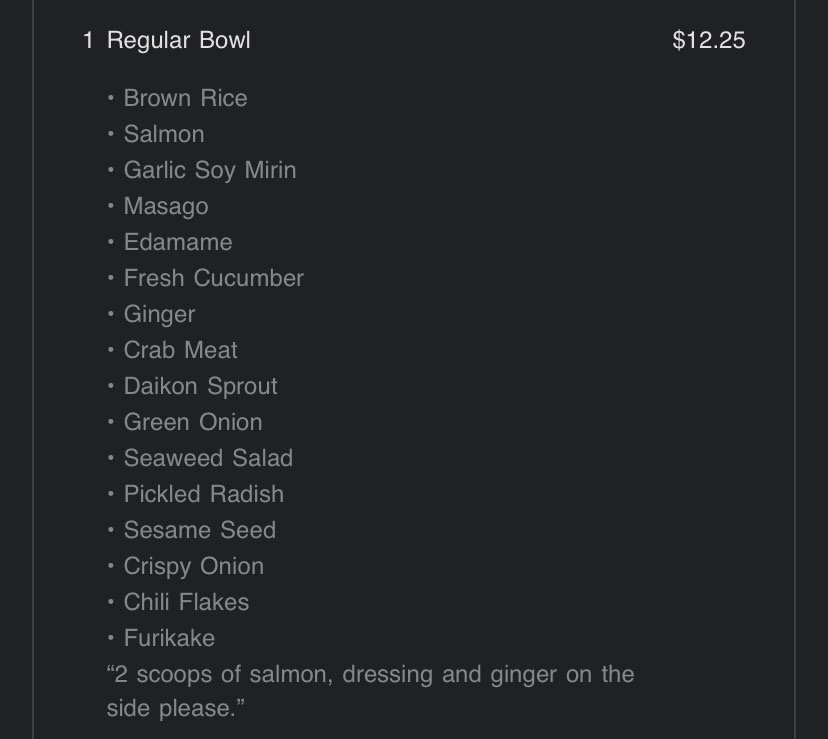The image size is (828, 739).
Task: Click the Sesame Seed entry
Action: (199, 530)
